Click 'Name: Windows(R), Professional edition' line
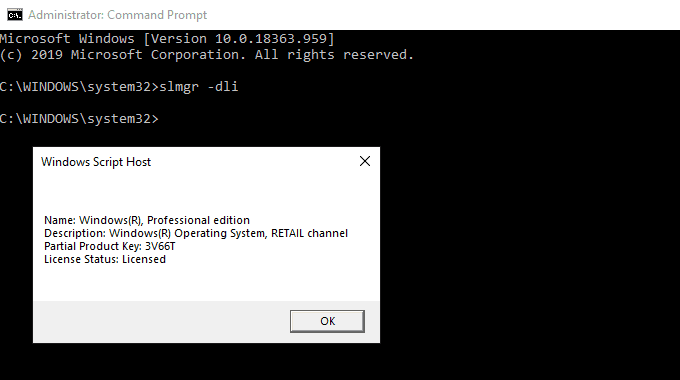The height and width of the screenshot is (380, 680). (x=147, y=220)
